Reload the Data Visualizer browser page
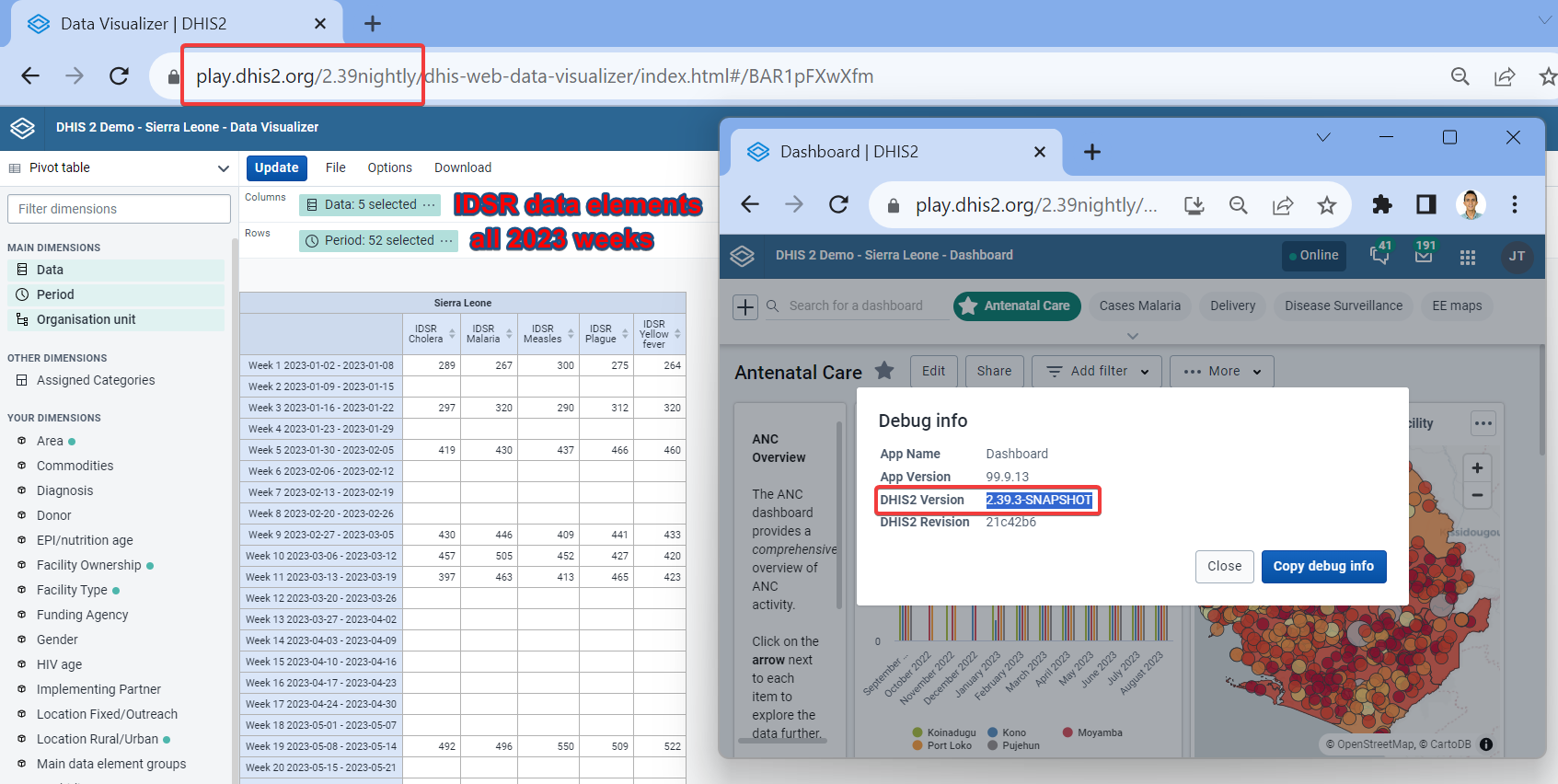Image resolution: width=1558 pixels, height=784 pixels. click(x=119, y=76)
